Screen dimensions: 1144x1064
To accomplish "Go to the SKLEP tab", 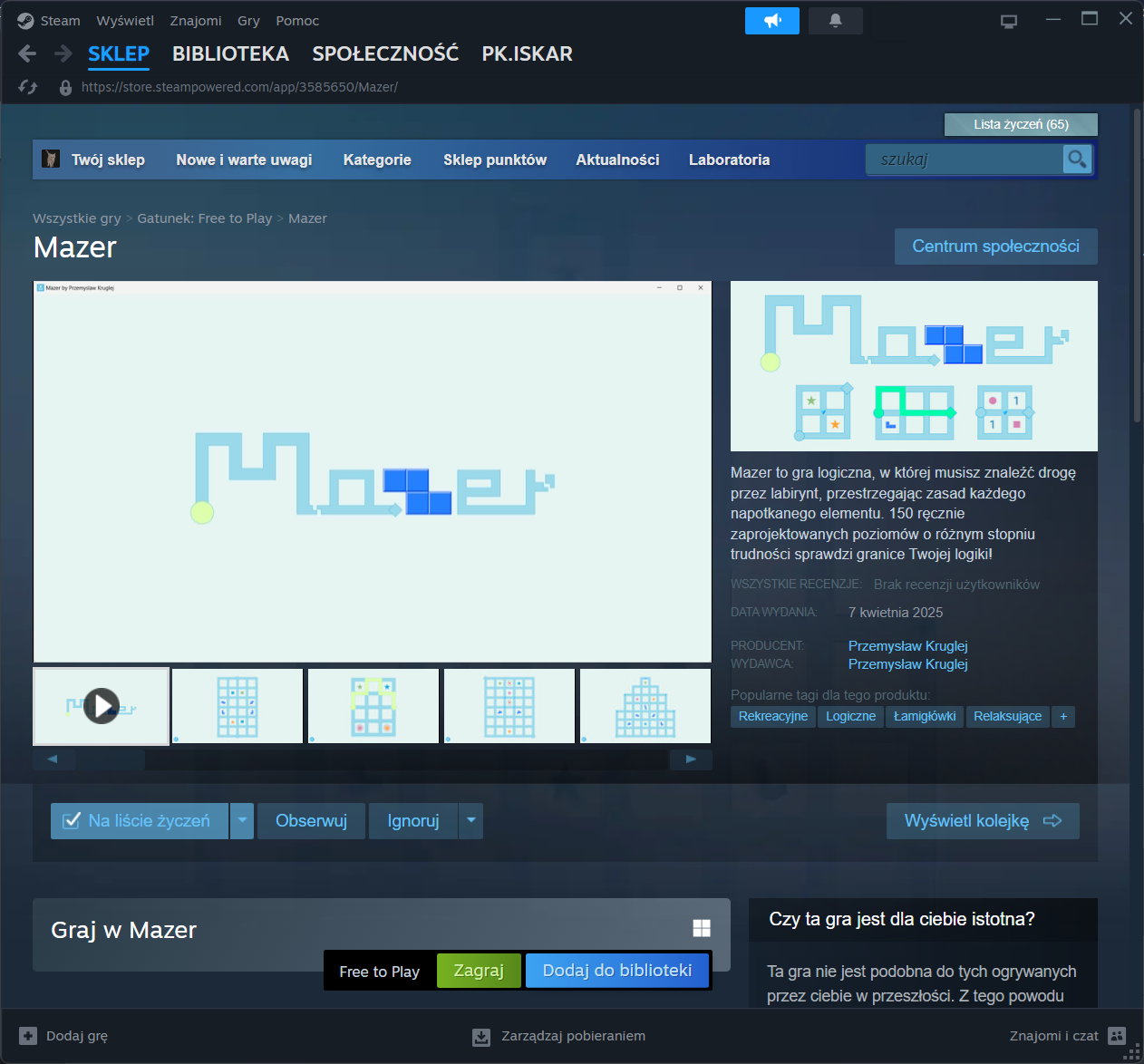I will click(119, 54).
